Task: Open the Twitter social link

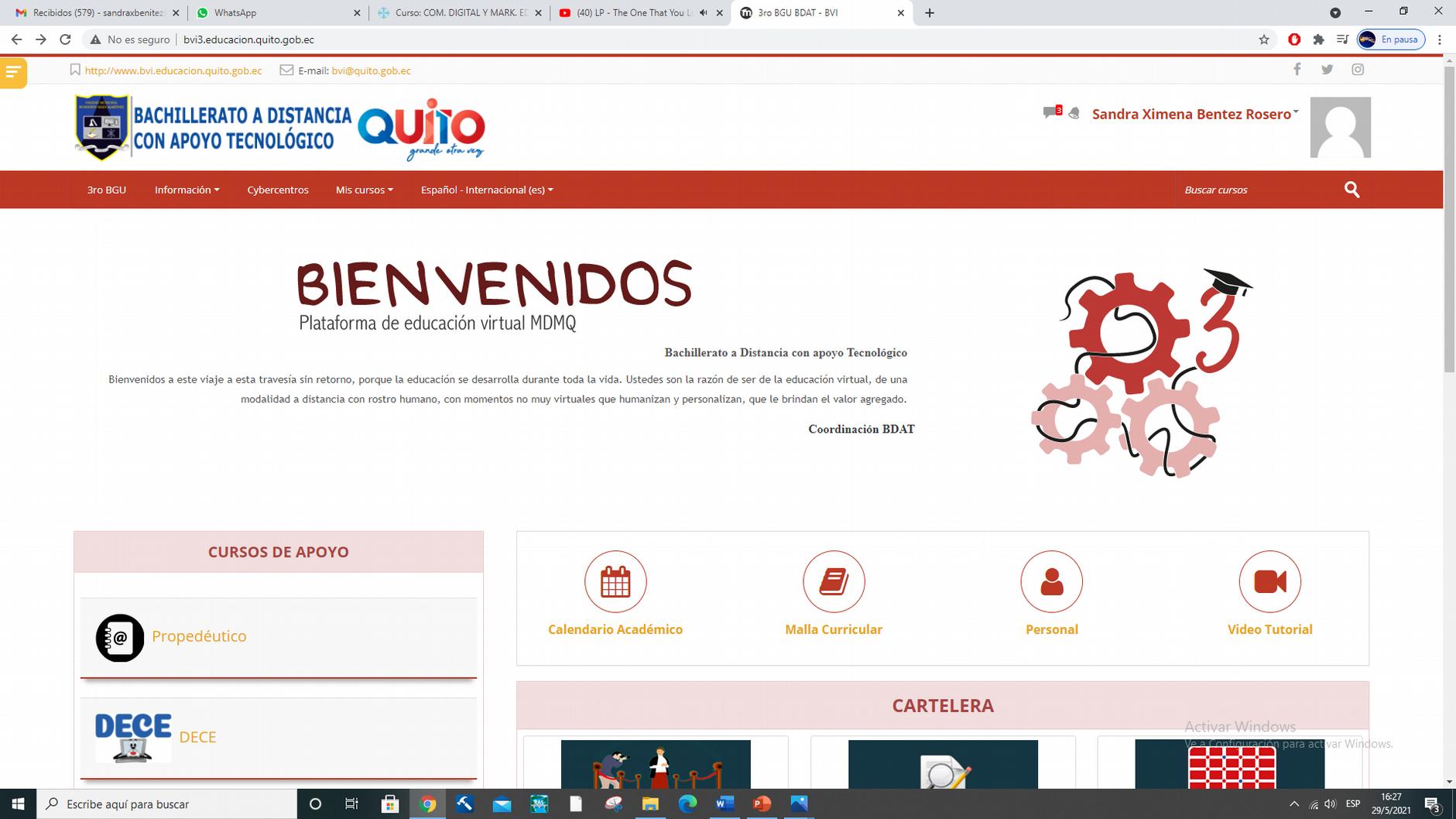Action: point(1327,70)
